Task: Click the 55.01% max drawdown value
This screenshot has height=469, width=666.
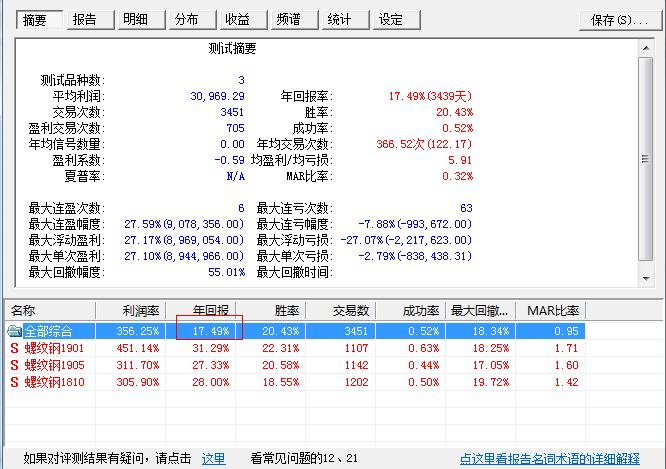Action: coord(226,272)
